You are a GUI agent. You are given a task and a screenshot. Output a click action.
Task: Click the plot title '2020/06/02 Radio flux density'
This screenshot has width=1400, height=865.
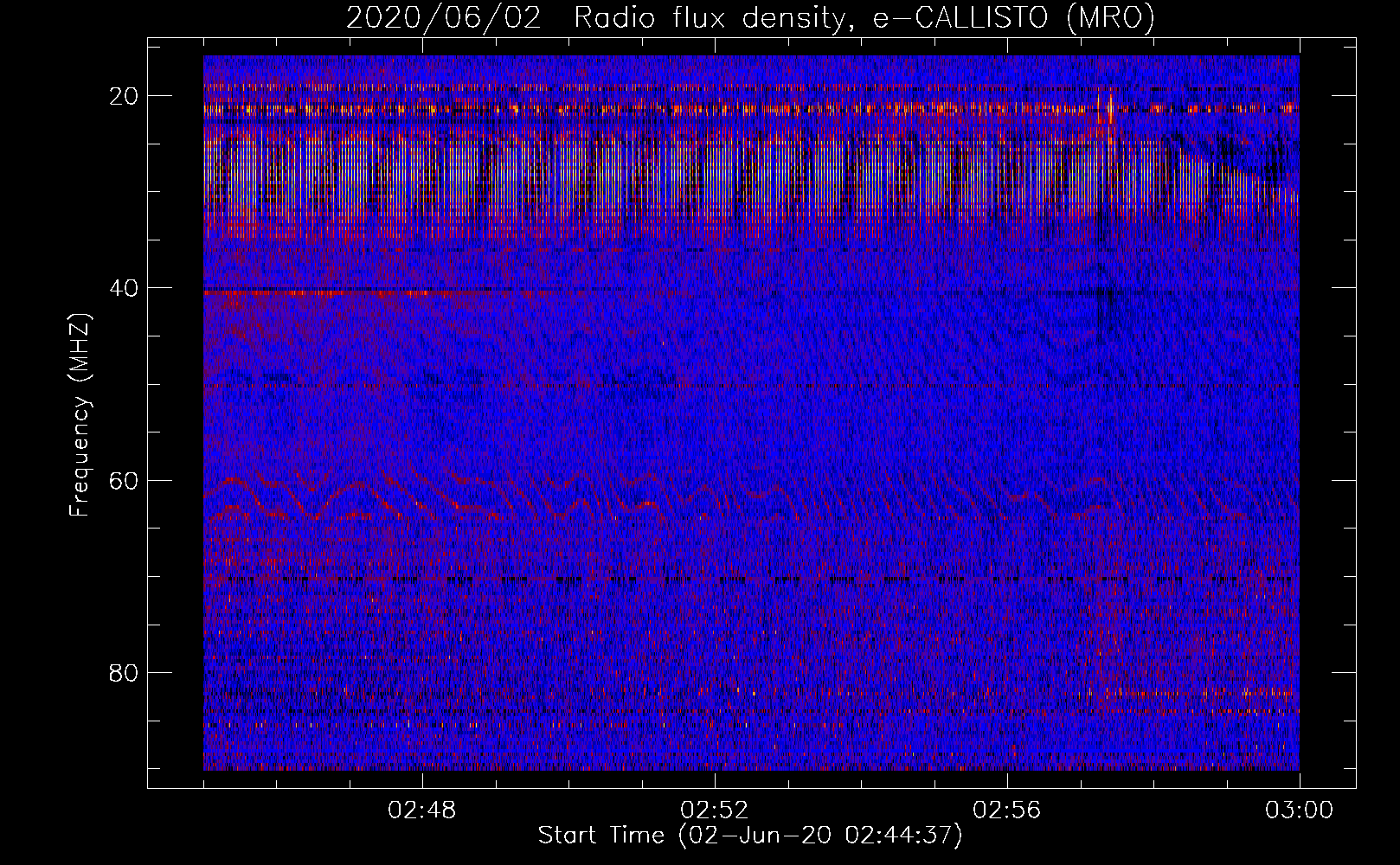pos(750,18)
